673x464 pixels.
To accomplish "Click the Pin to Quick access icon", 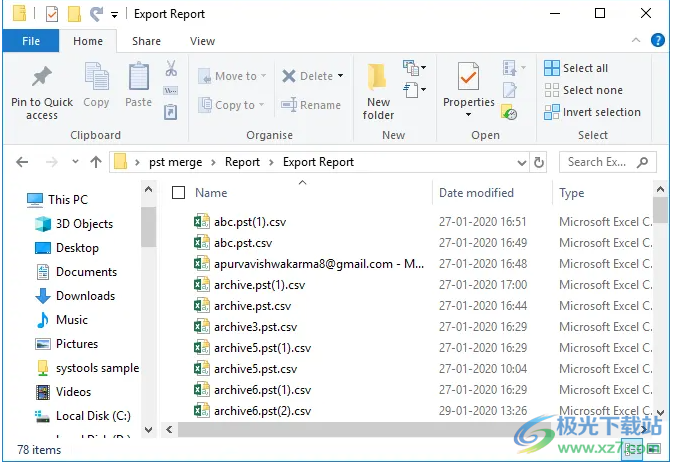I will click(41, 78).
